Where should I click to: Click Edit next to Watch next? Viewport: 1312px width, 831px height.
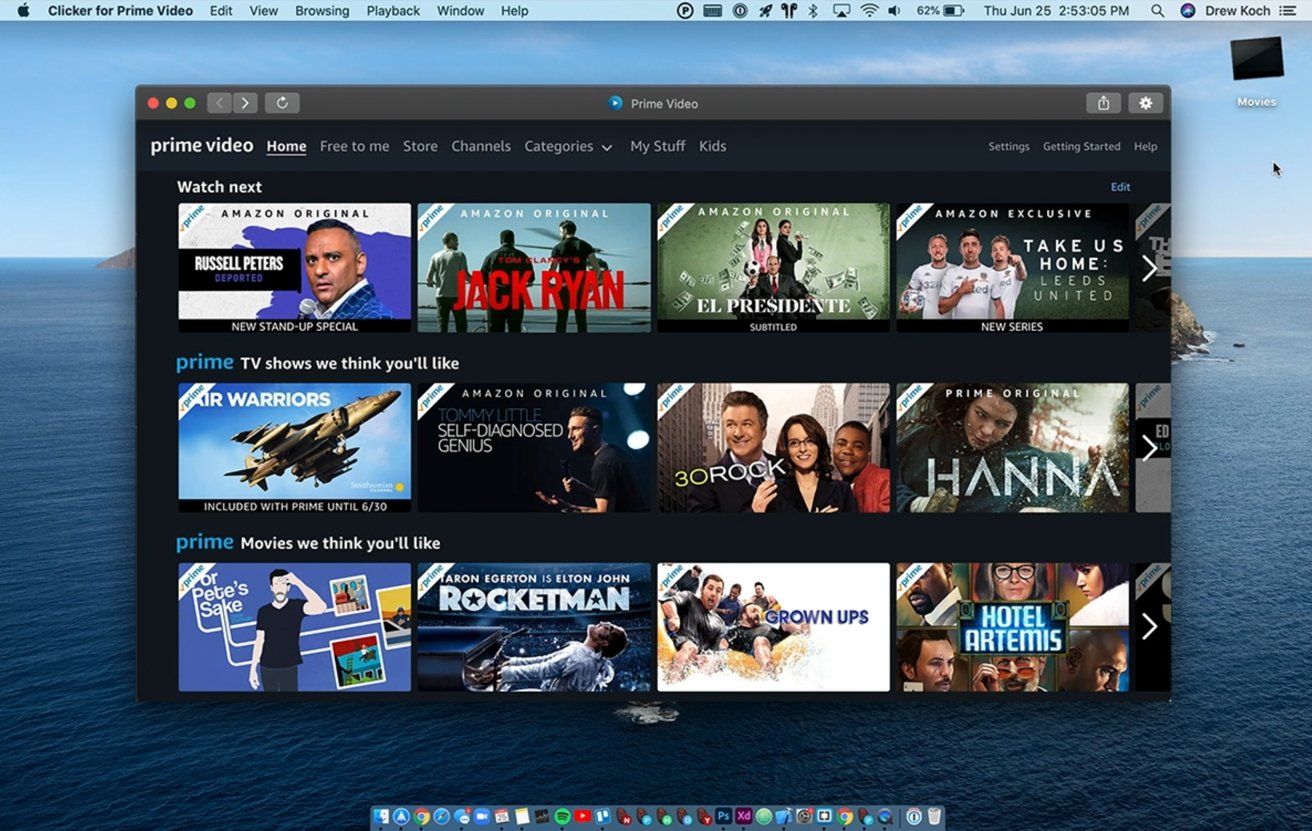click(x=1121, y=187)
